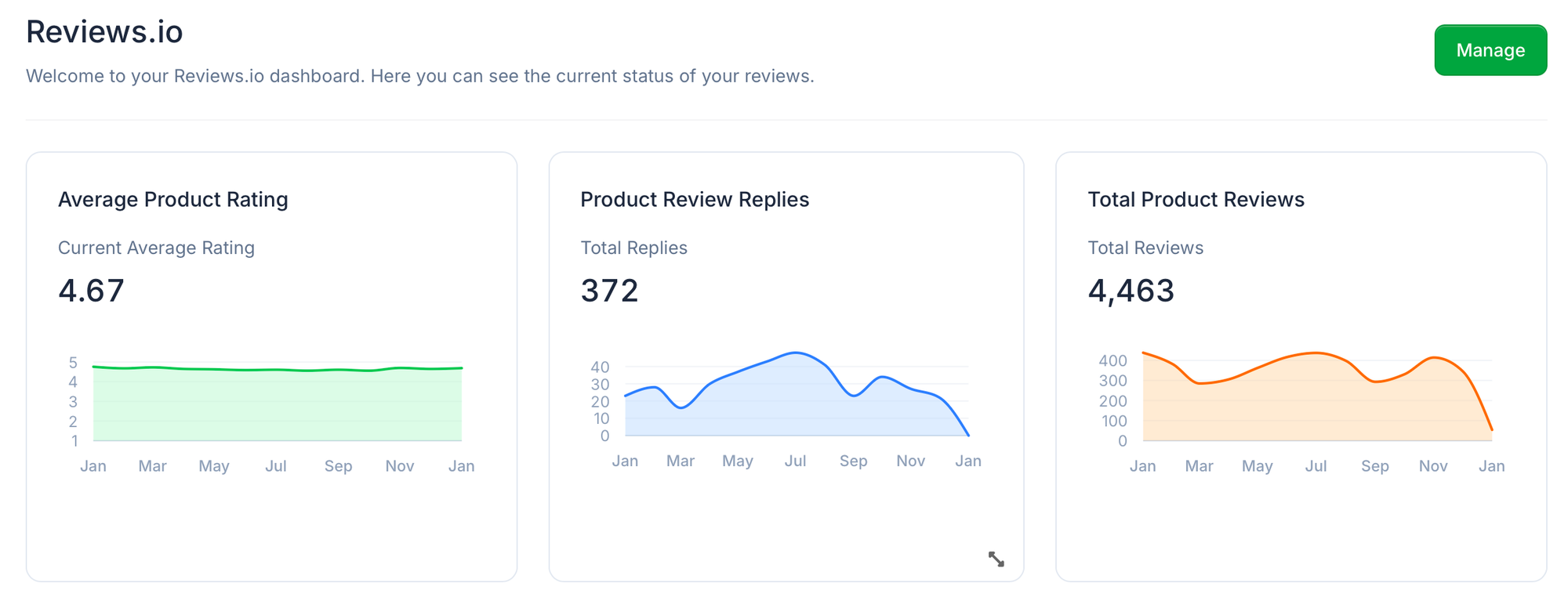Click the Nov label on the reviews chart

coord(1433,466)
